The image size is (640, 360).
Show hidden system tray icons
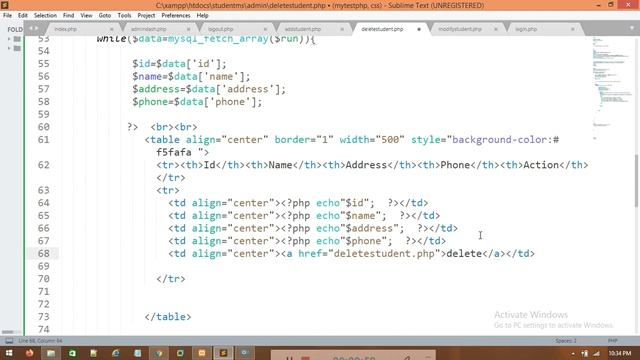point(573,353)
